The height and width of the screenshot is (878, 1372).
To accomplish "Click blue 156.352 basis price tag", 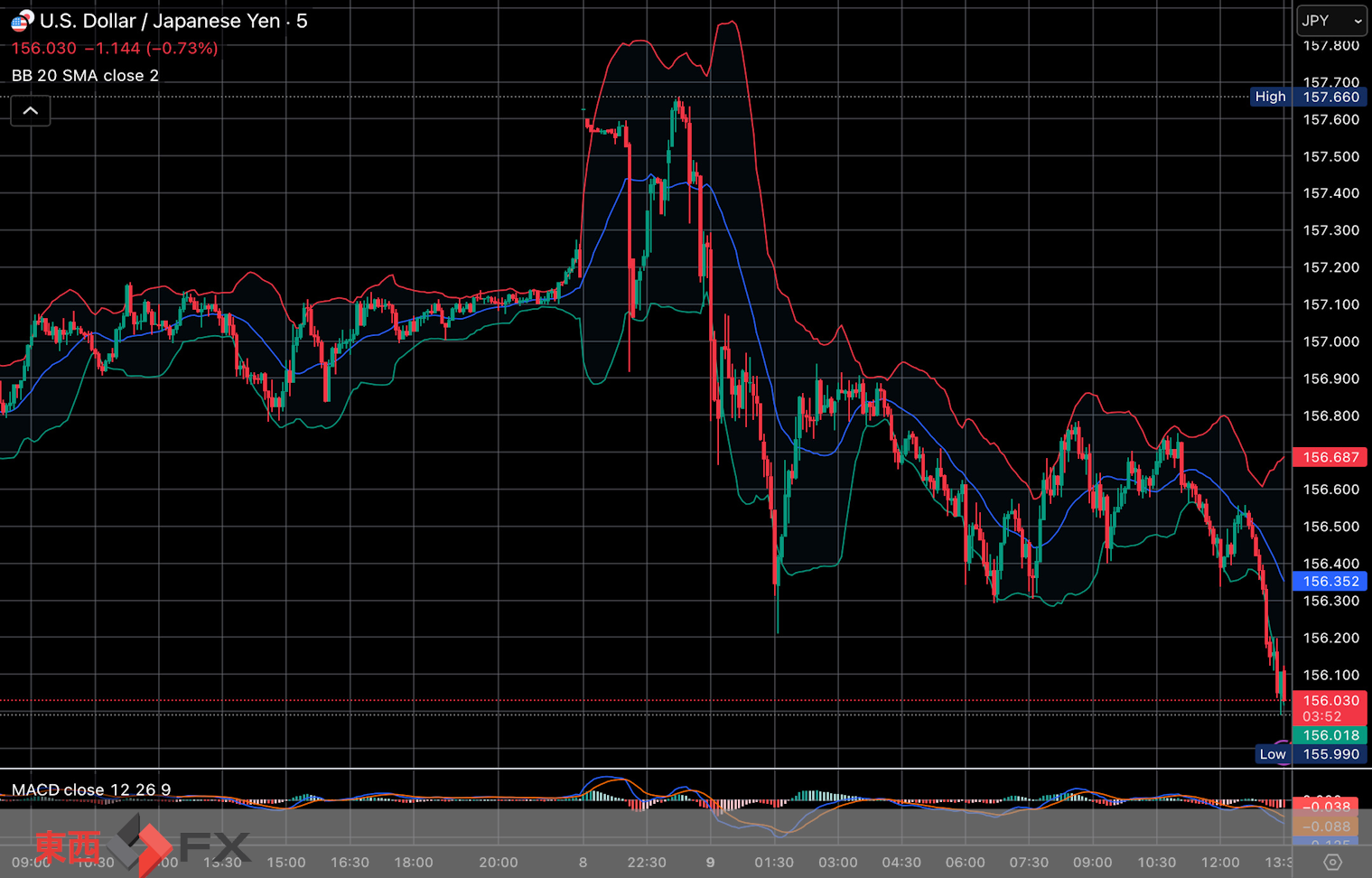I will point(1330,582).
